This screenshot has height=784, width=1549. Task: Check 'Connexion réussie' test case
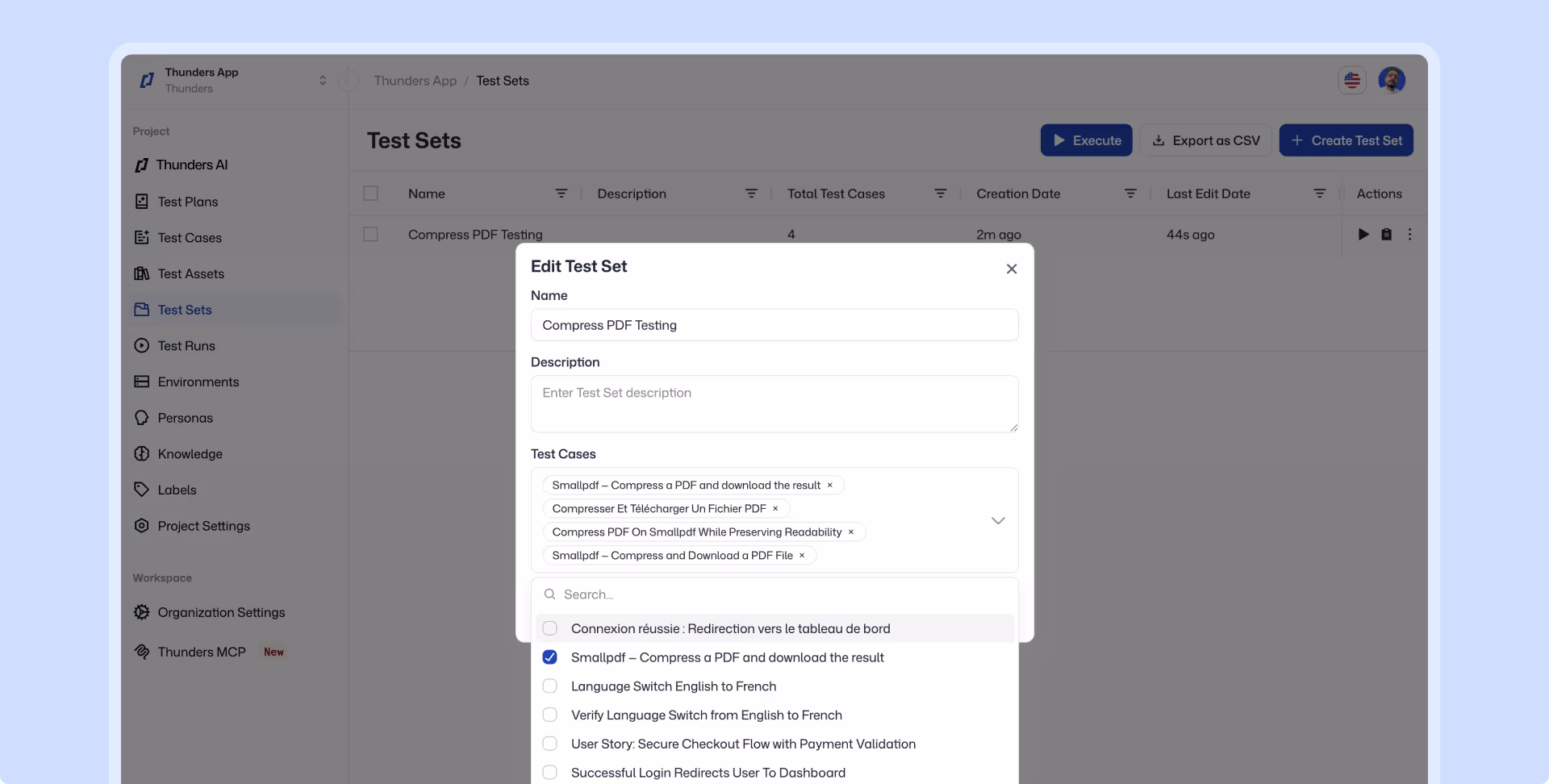click(x=549, y=628)
